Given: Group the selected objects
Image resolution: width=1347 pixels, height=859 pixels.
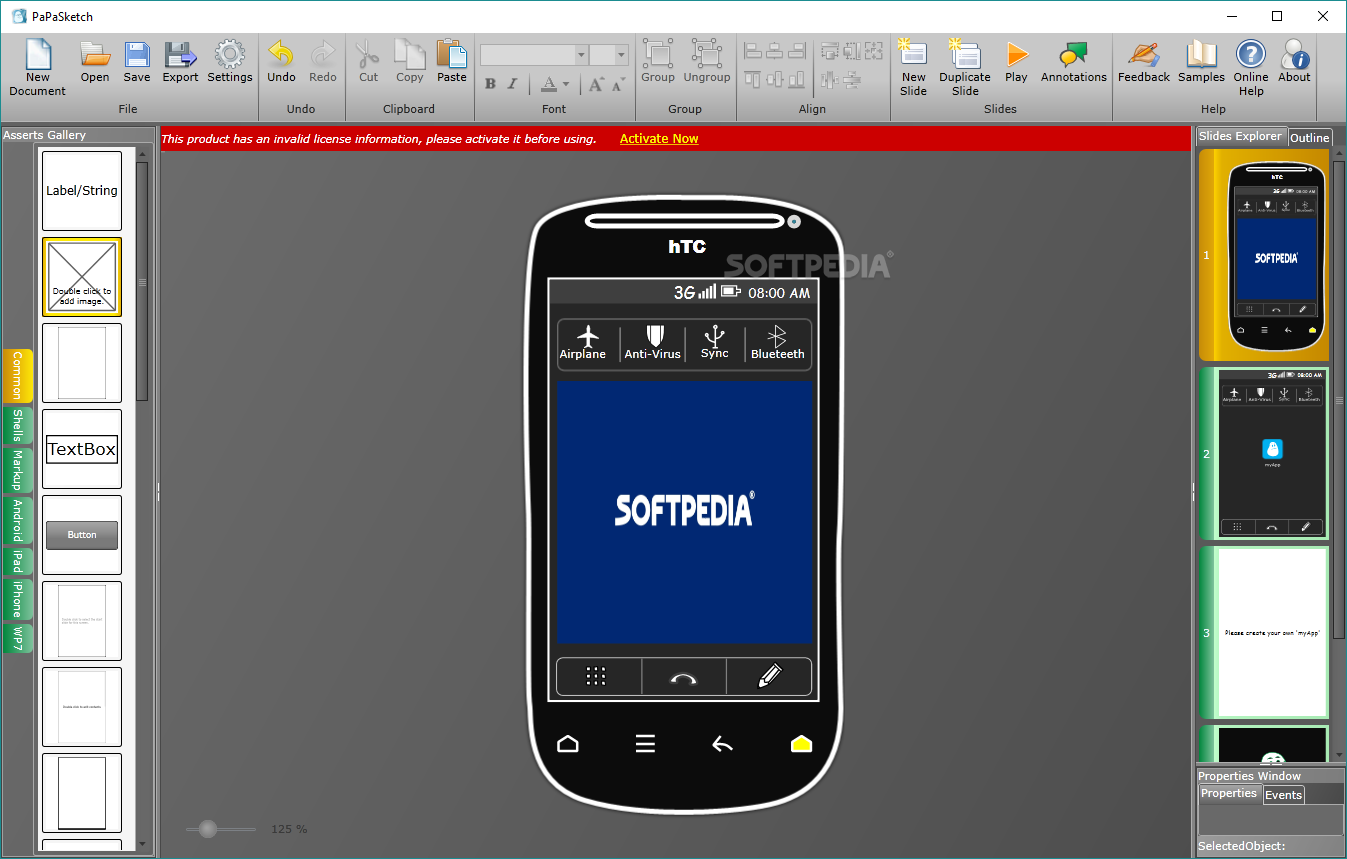Looking at the screenshot, I should [658, 62].
